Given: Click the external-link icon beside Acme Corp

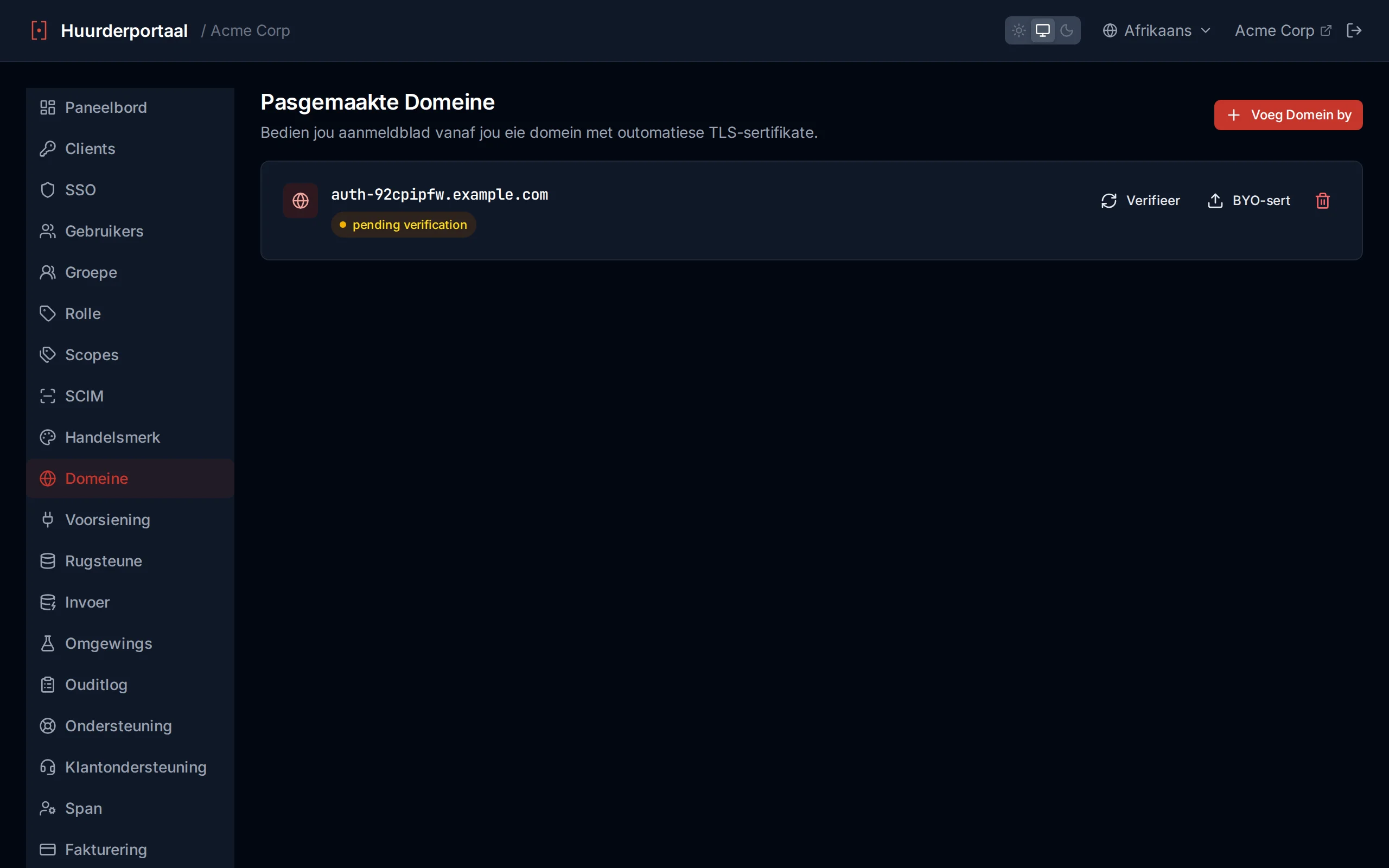Looking at the screenshot, I should pos(1326,30).
